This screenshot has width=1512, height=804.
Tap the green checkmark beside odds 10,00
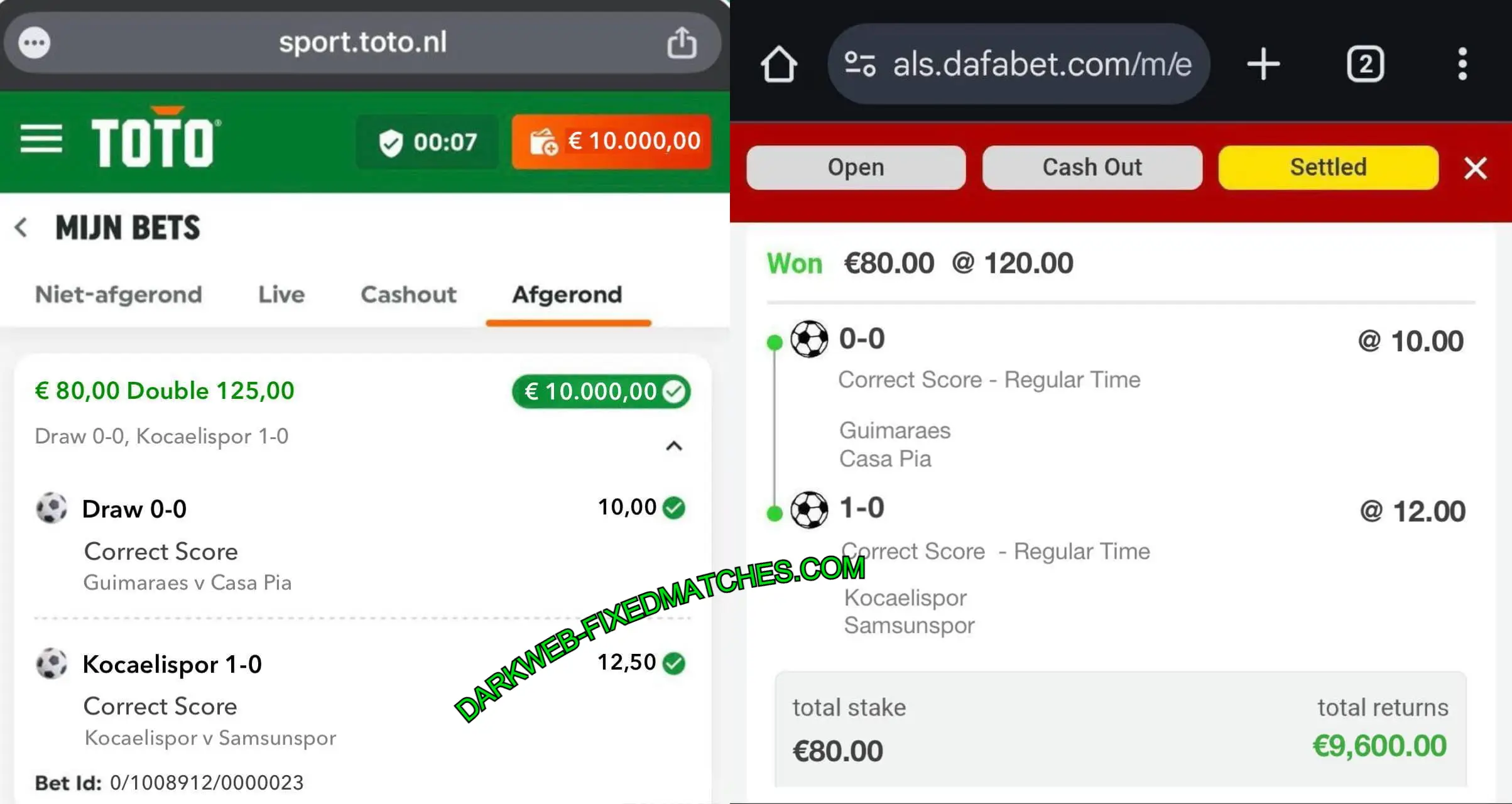tap(674, 508)
